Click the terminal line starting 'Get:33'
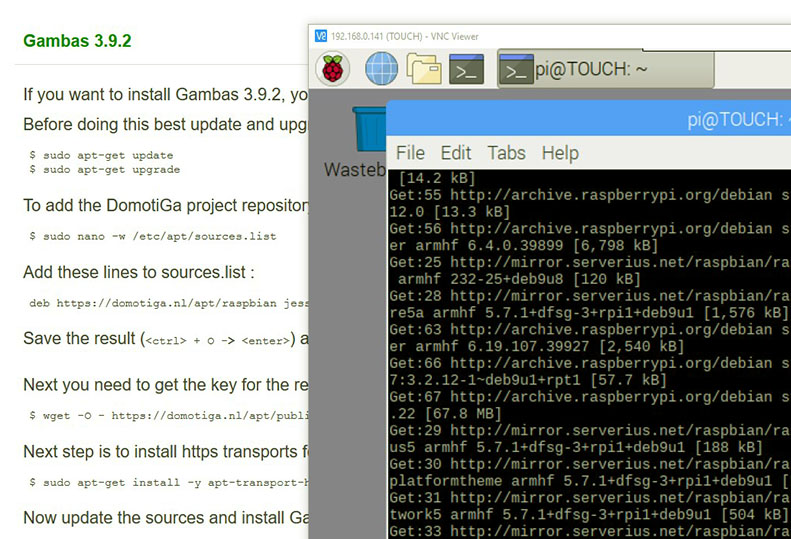The image size is (791, 539). (590, 531)
